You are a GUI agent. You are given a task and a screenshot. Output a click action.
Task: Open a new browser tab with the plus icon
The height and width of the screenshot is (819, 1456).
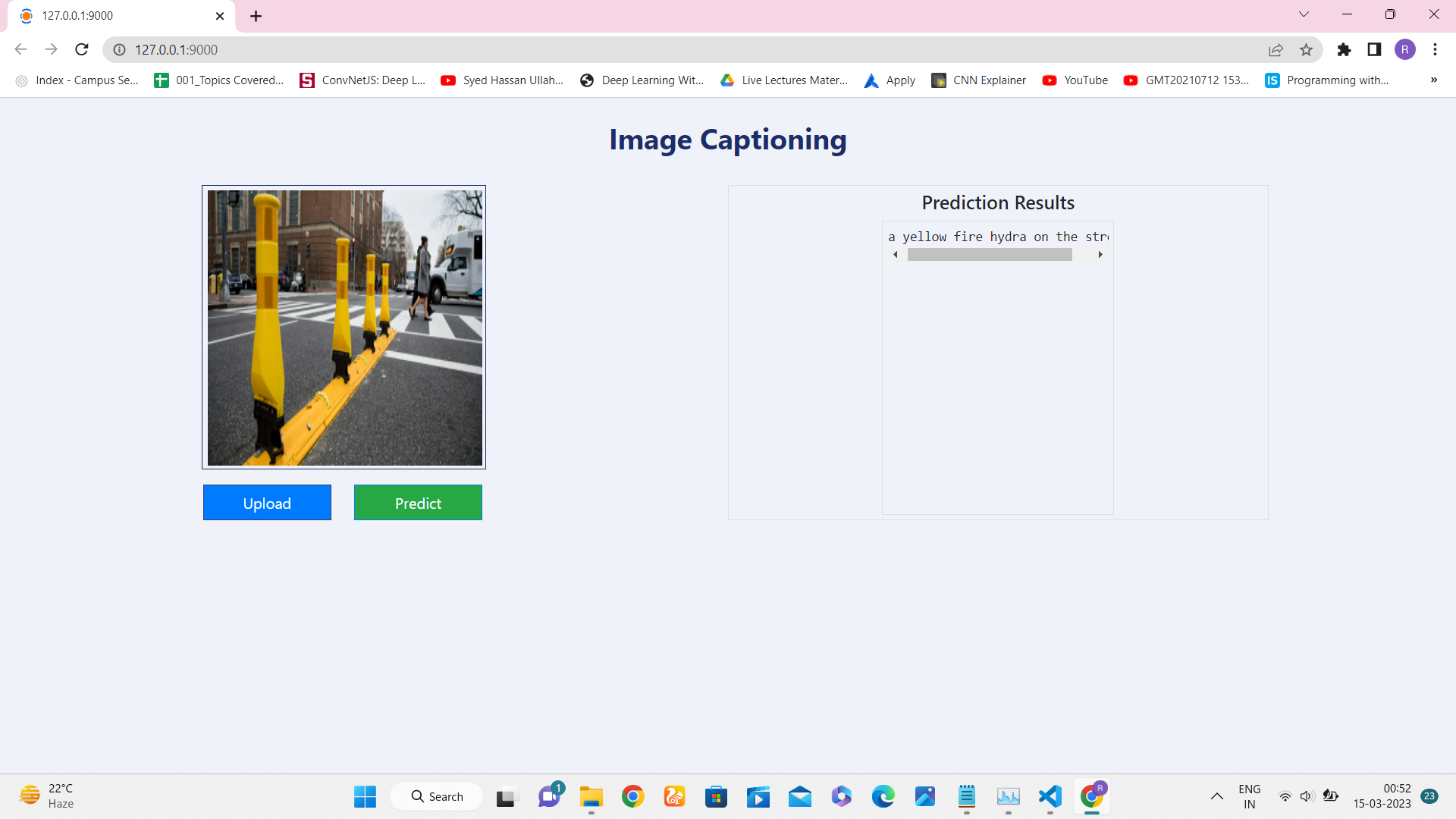pyautogui.click(x=256, y=15)
